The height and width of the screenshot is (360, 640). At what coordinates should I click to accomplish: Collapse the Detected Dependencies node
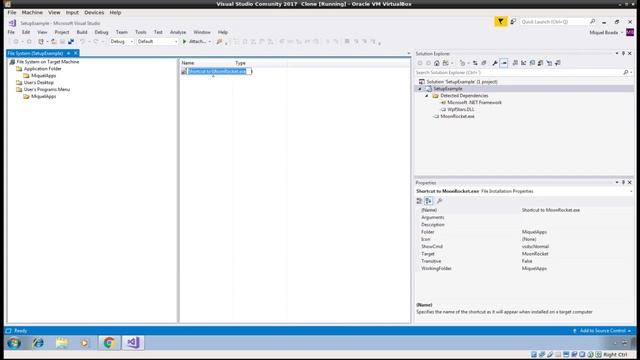point(427,96)
